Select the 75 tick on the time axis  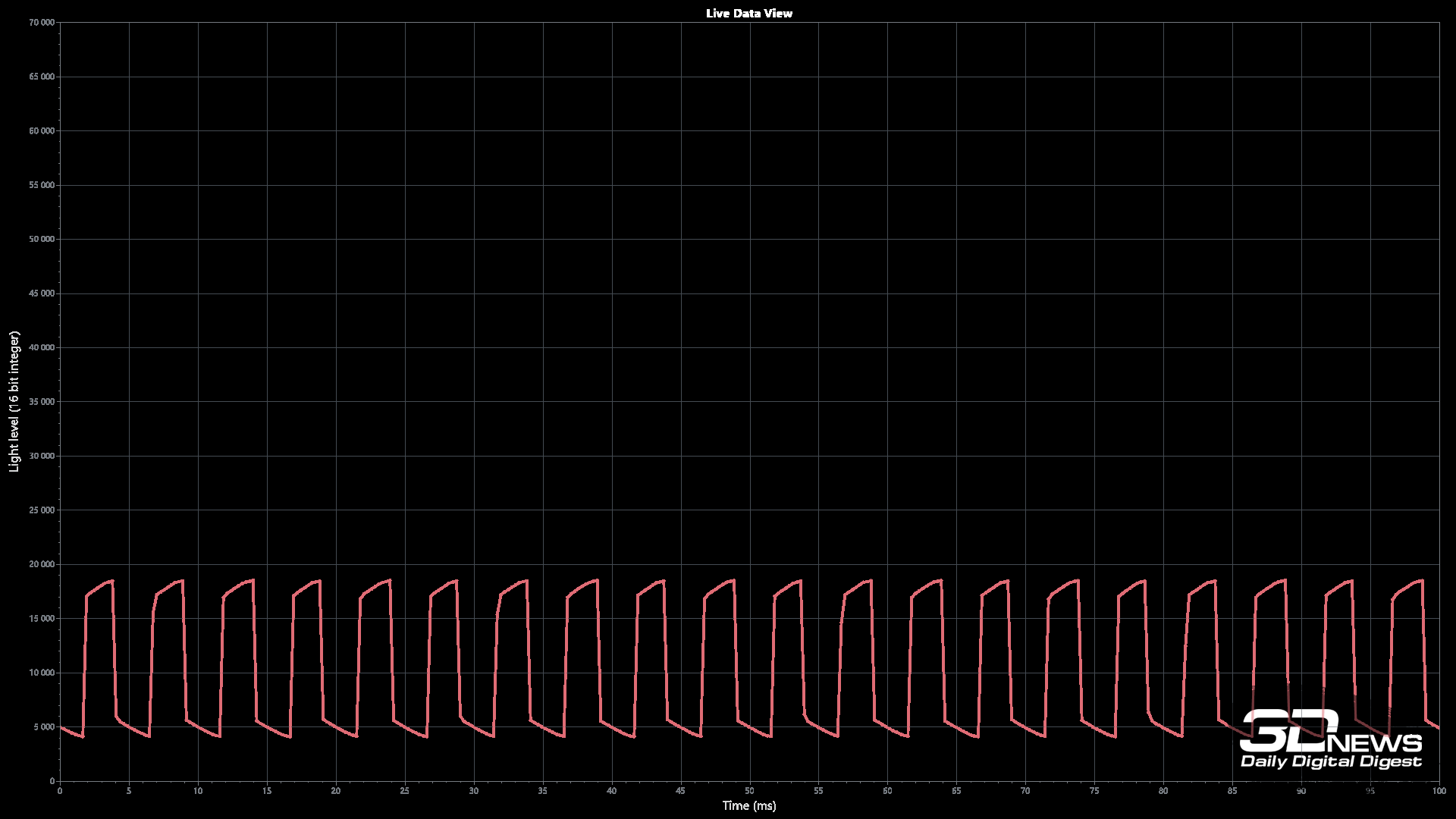coord(1094,791)
